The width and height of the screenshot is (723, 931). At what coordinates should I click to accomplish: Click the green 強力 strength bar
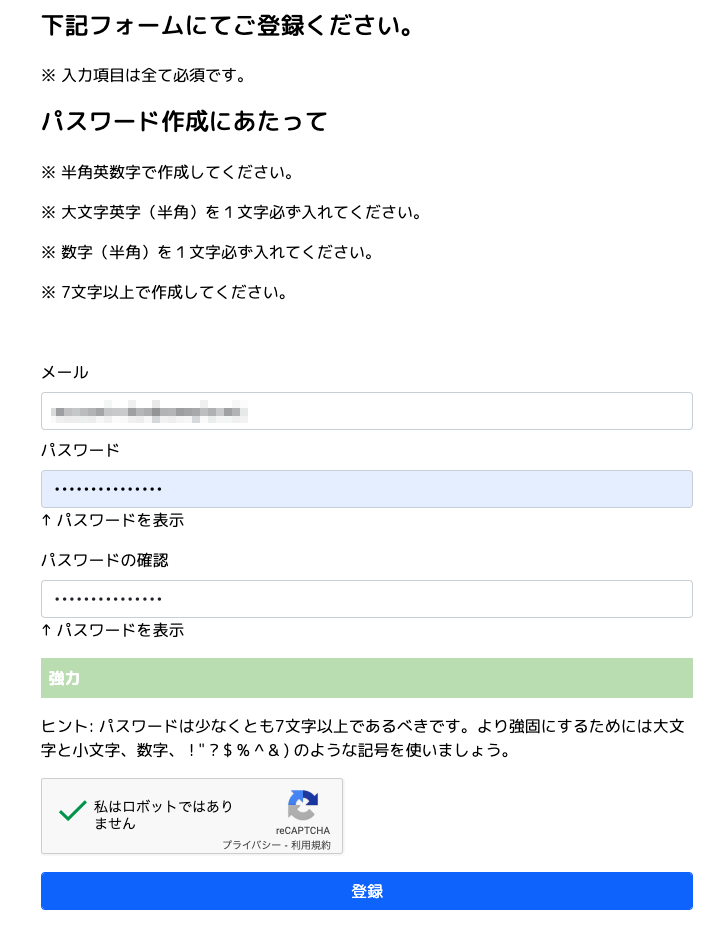coord(366,677)
